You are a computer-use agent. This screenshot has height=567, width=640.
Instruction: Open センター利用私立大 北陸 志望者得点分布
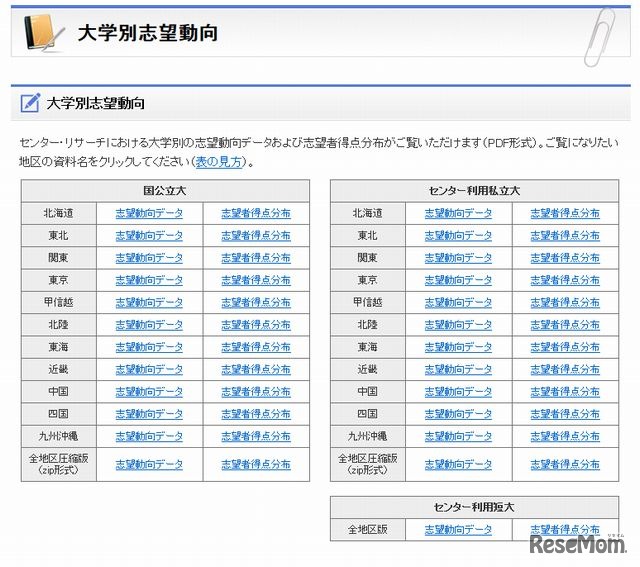point(565,325)
